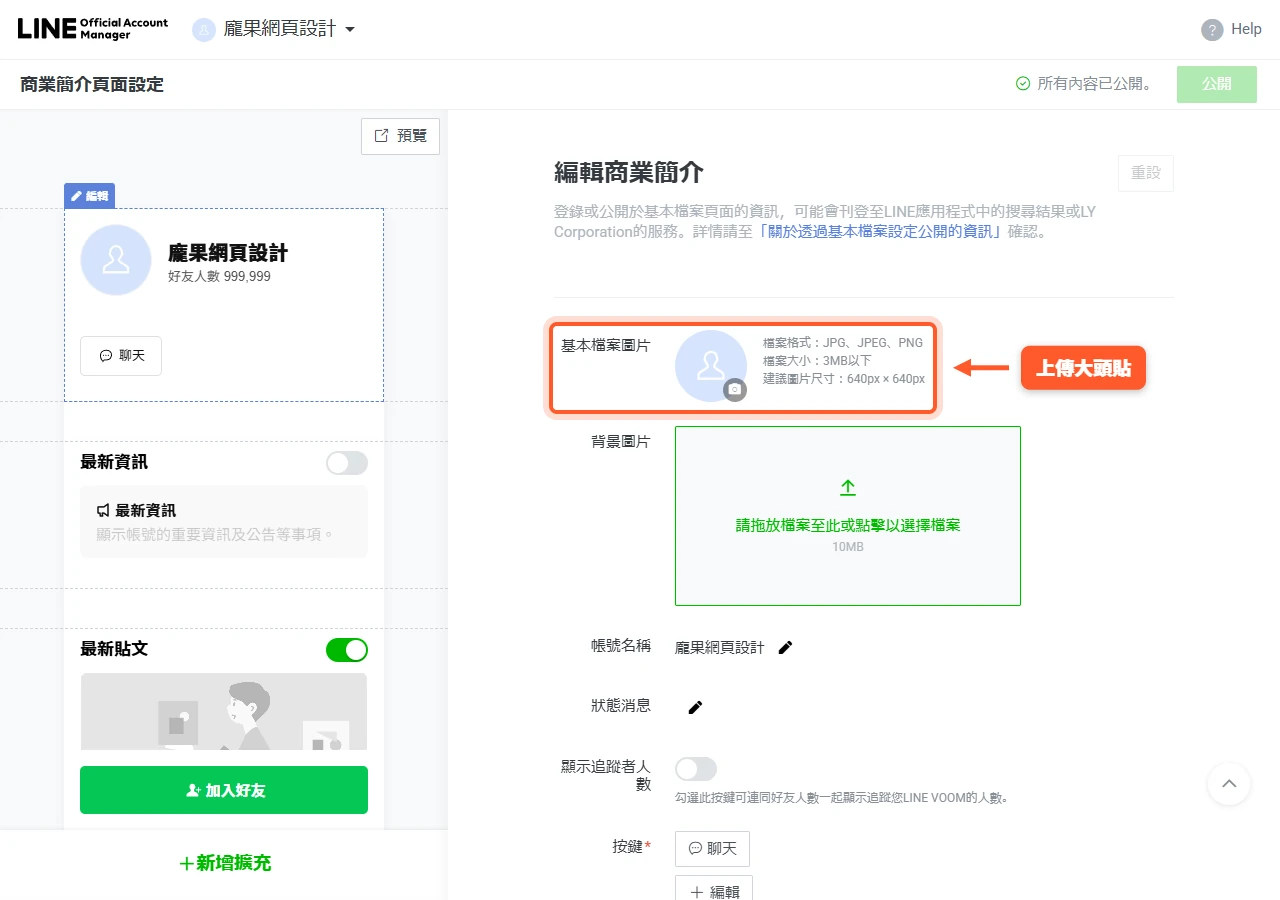Toggle the 最新資訊 switch on
The width and height of the screenshot is (1280, 900).
click(347, 463)
